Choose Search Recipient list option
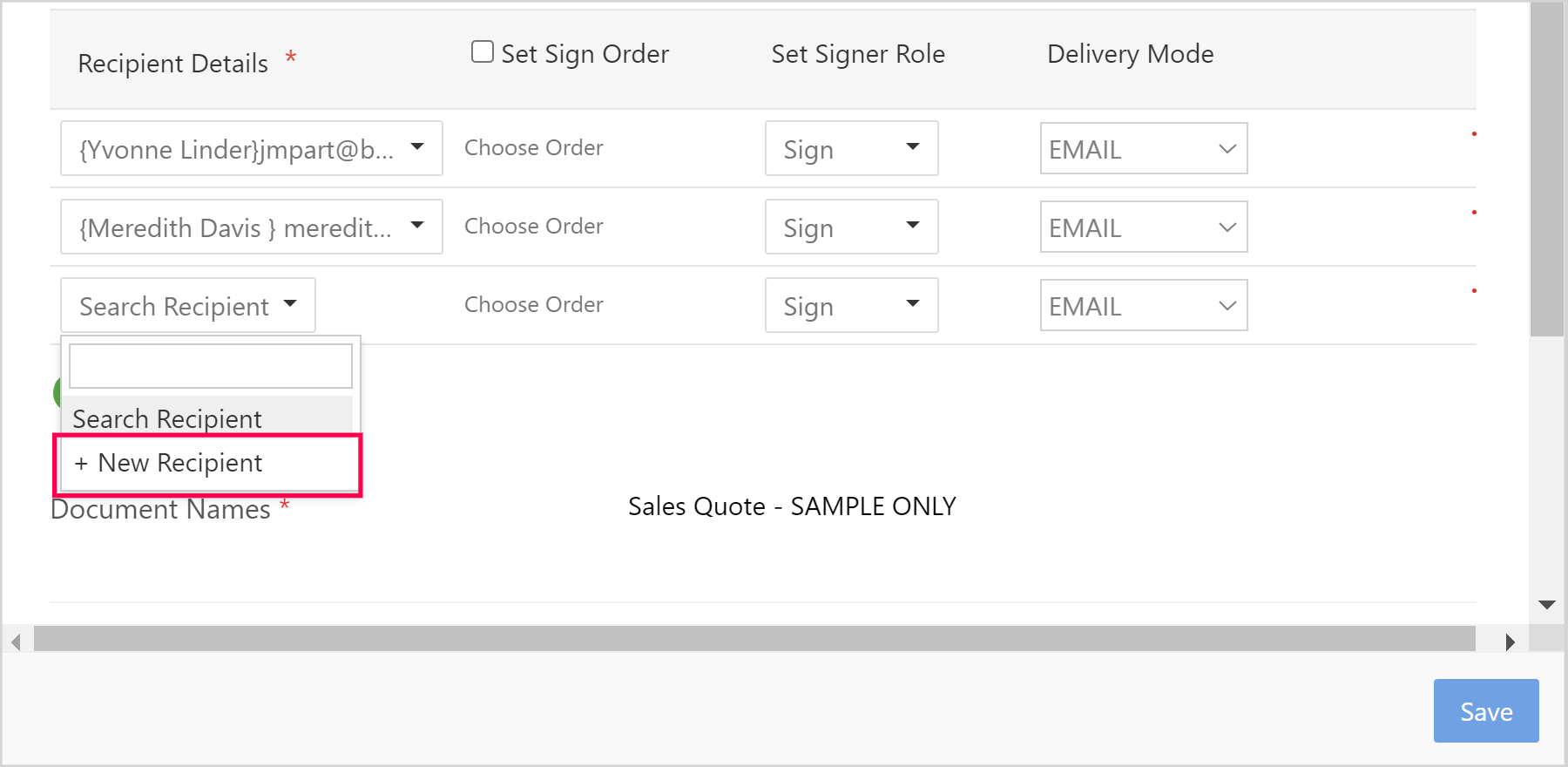Screen dimensions: 1568x767 209,418
